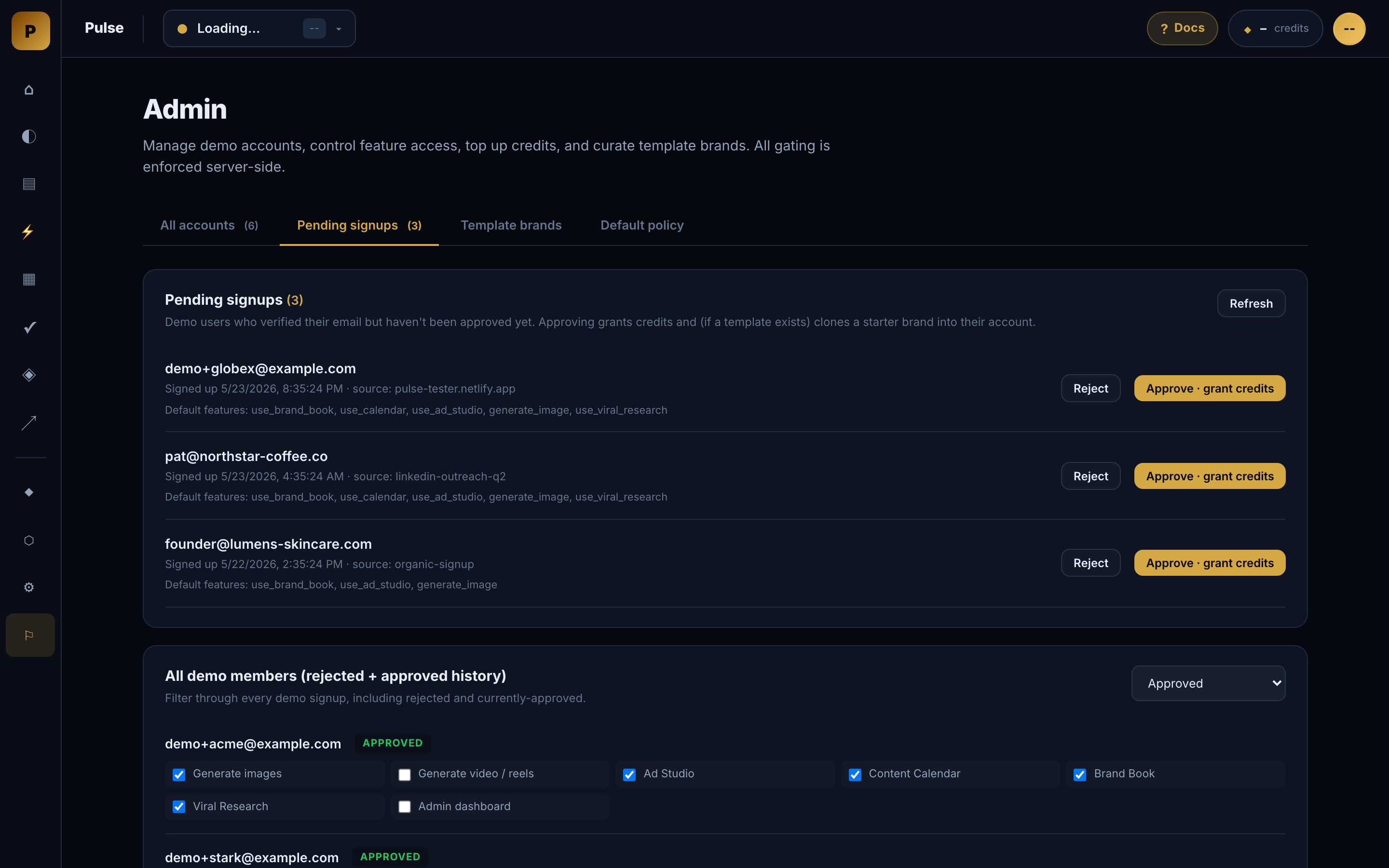Open the Docs help button
This screenshot has width=1389, height=868.
[x=1183, y=28]
